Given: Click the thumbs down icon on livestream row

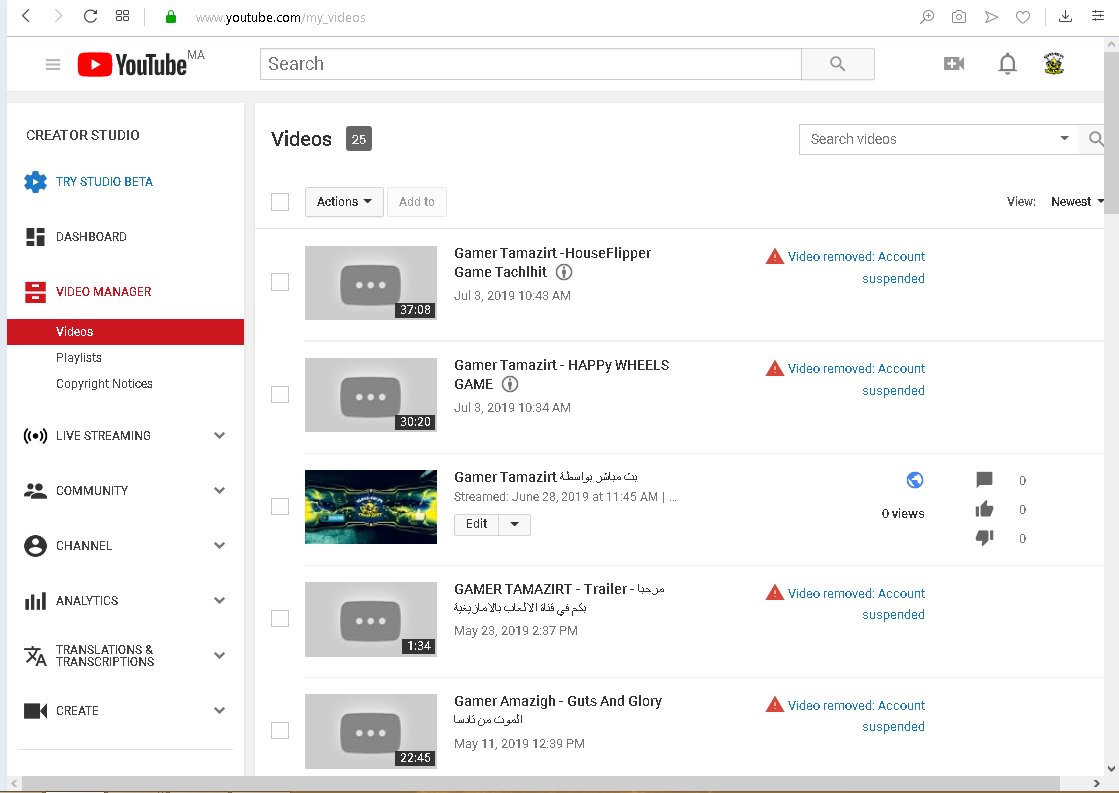Looking at the screenshot, I should tap(984, 537).
